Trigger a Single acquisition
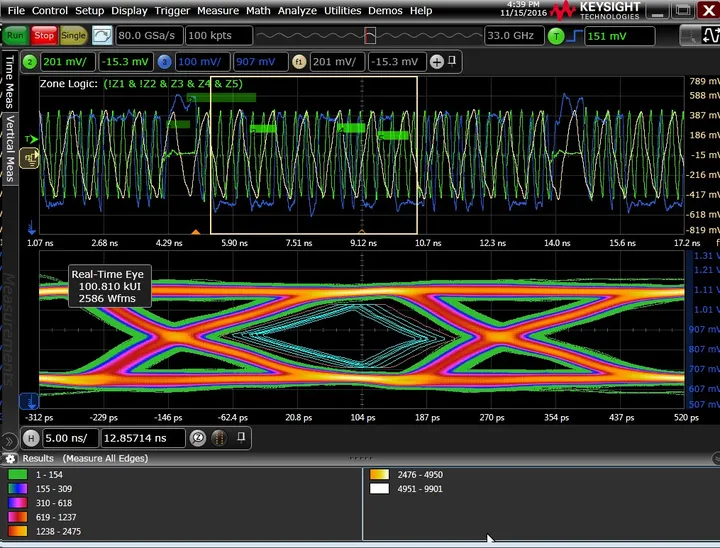Image resolution: width=720 pixels, height=548 pixels. pos(73,35)
